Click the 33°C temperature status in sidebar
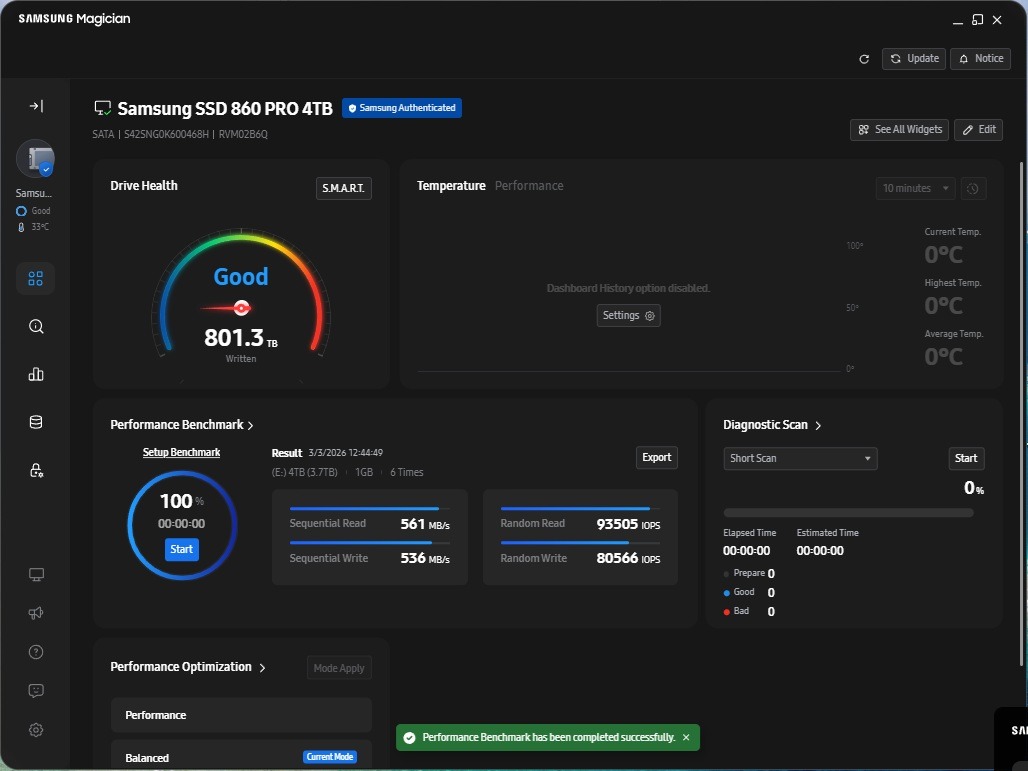The height and width of the screenshot is (771, 1028). 40,227
